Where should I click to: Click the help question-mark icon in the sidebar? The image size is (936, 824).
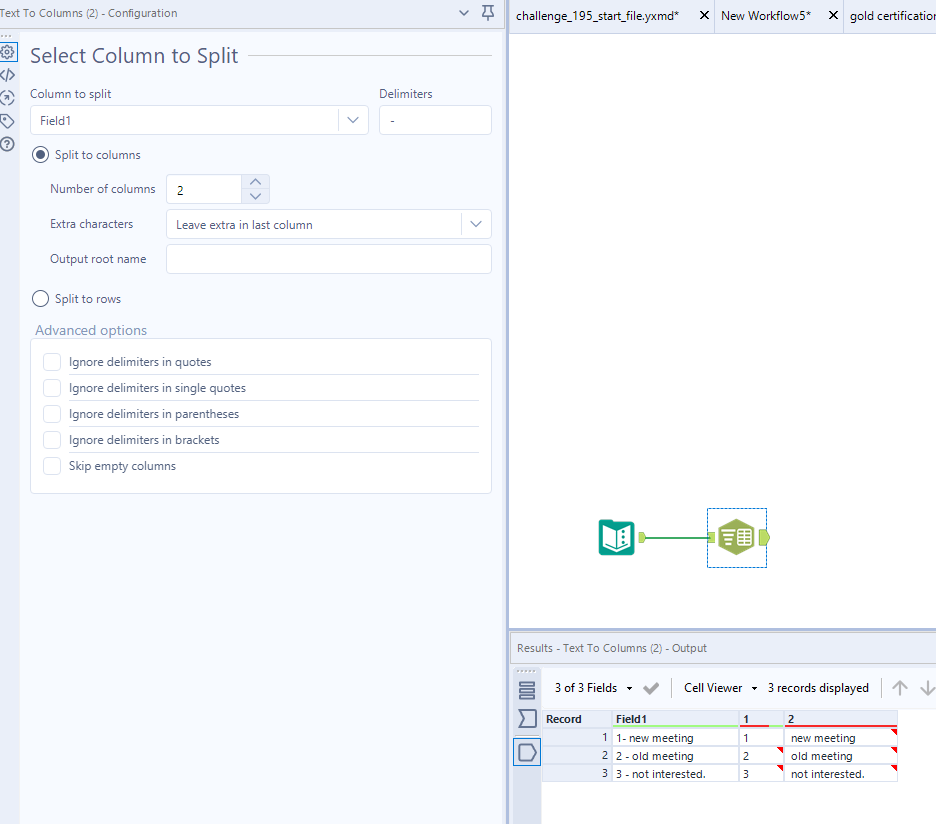(9, 143)
